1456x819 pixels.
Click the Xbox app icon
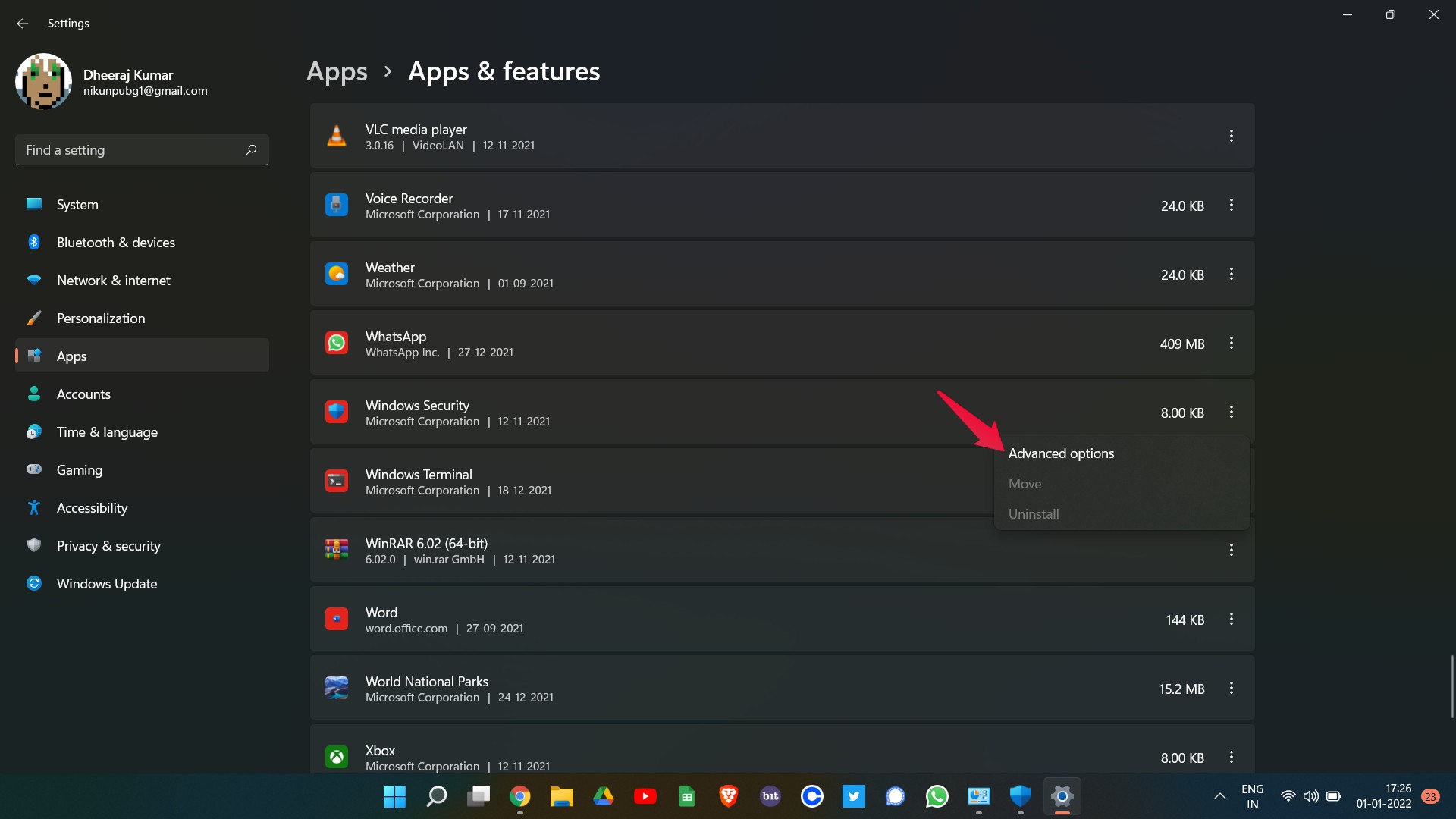(337, 757)
